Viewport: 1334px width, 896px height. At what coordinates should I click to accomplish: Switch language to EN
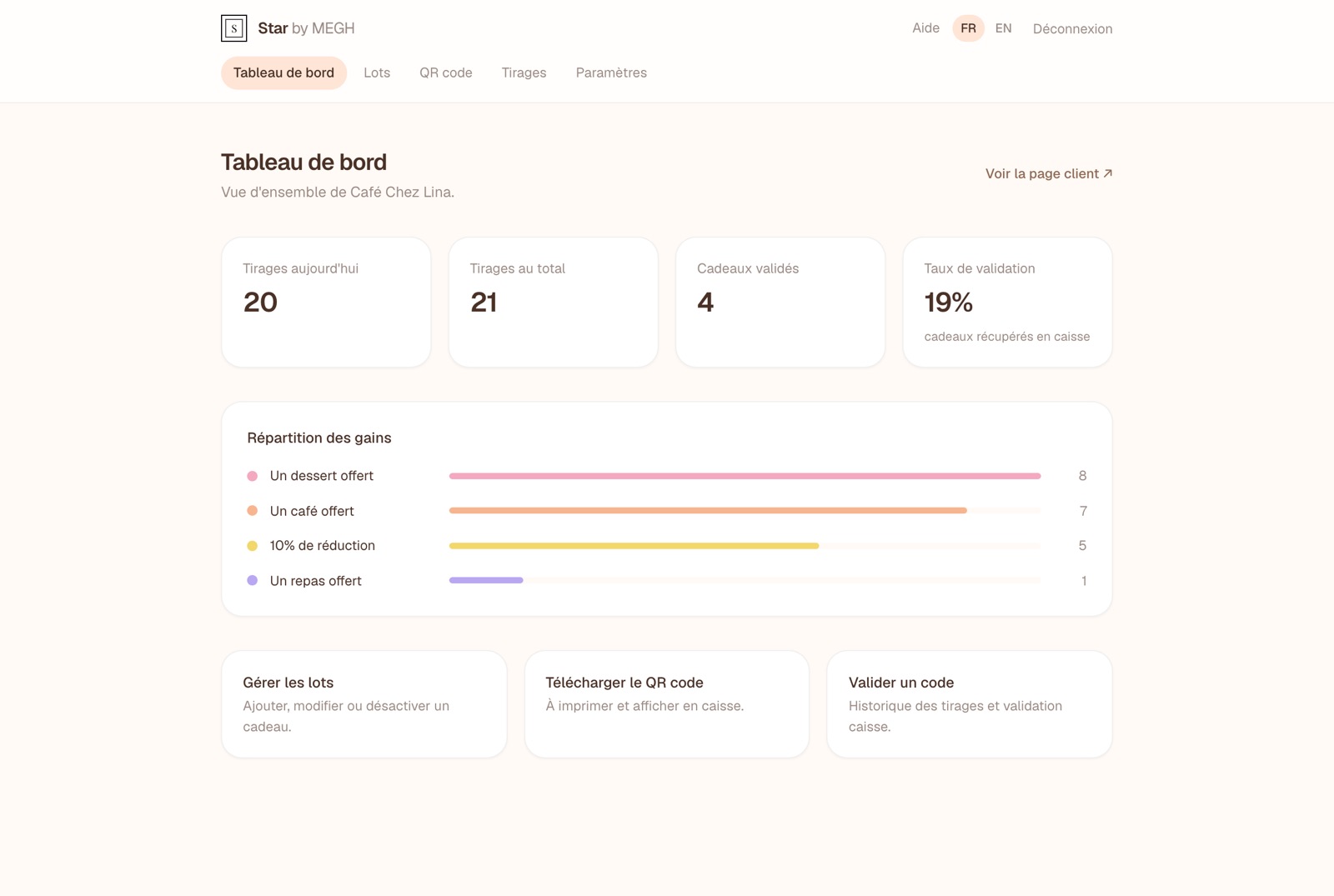tap(1003, 28)
